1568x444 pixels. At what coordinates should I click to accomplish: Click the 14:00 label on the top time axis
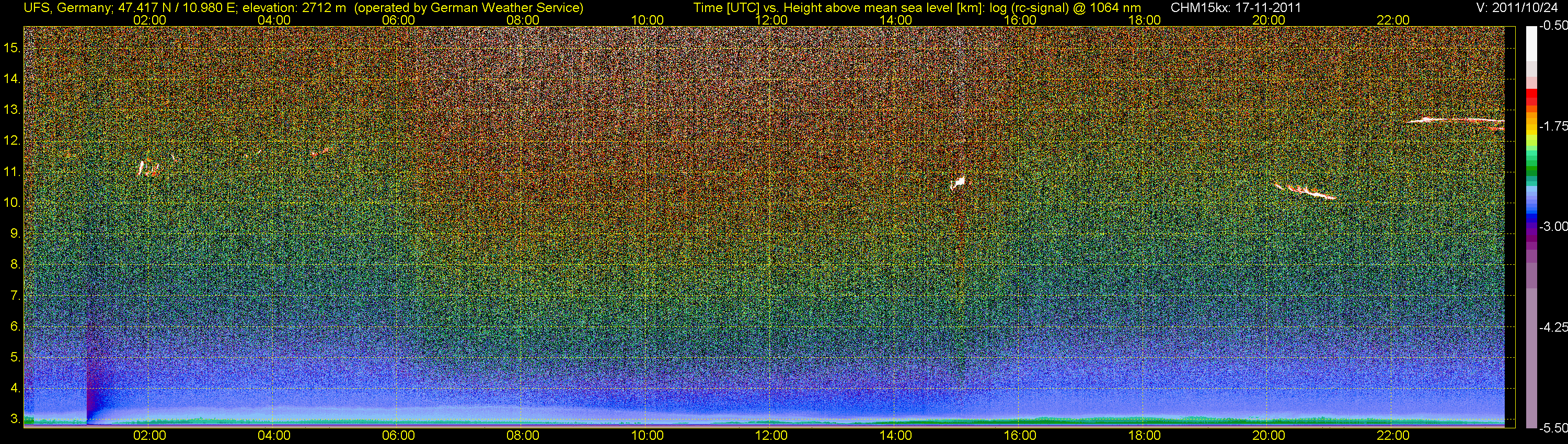pyautogui.click(x=896, y=20)
